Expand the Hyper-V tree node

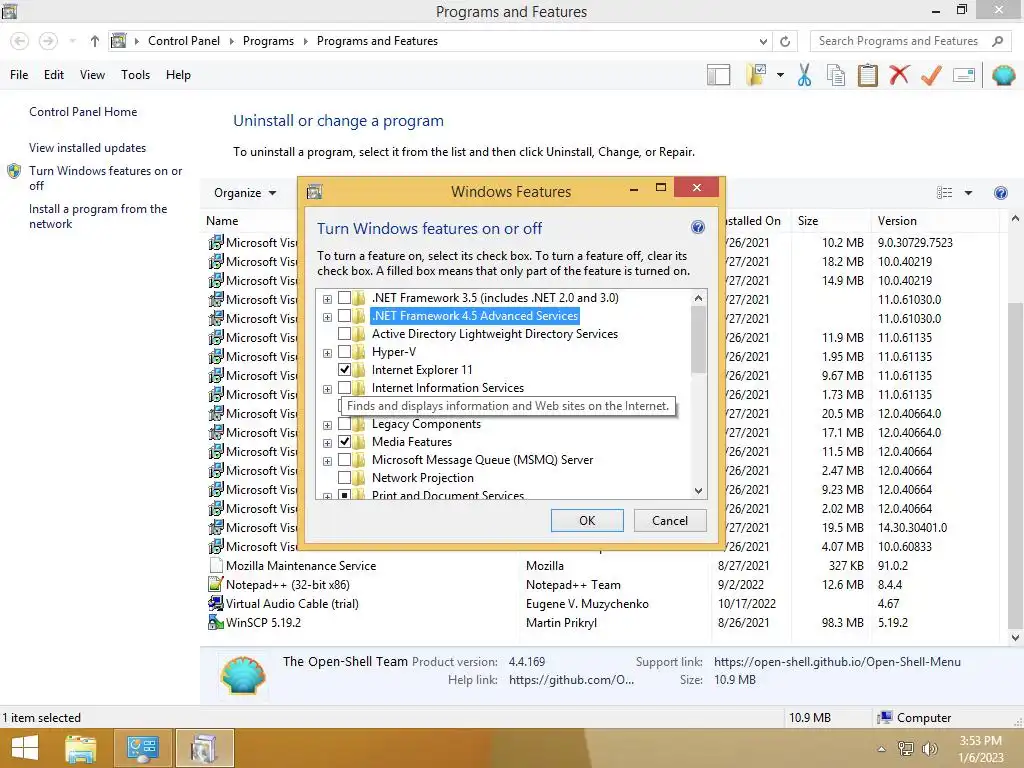pyautogui.click(x=327, y=353)
